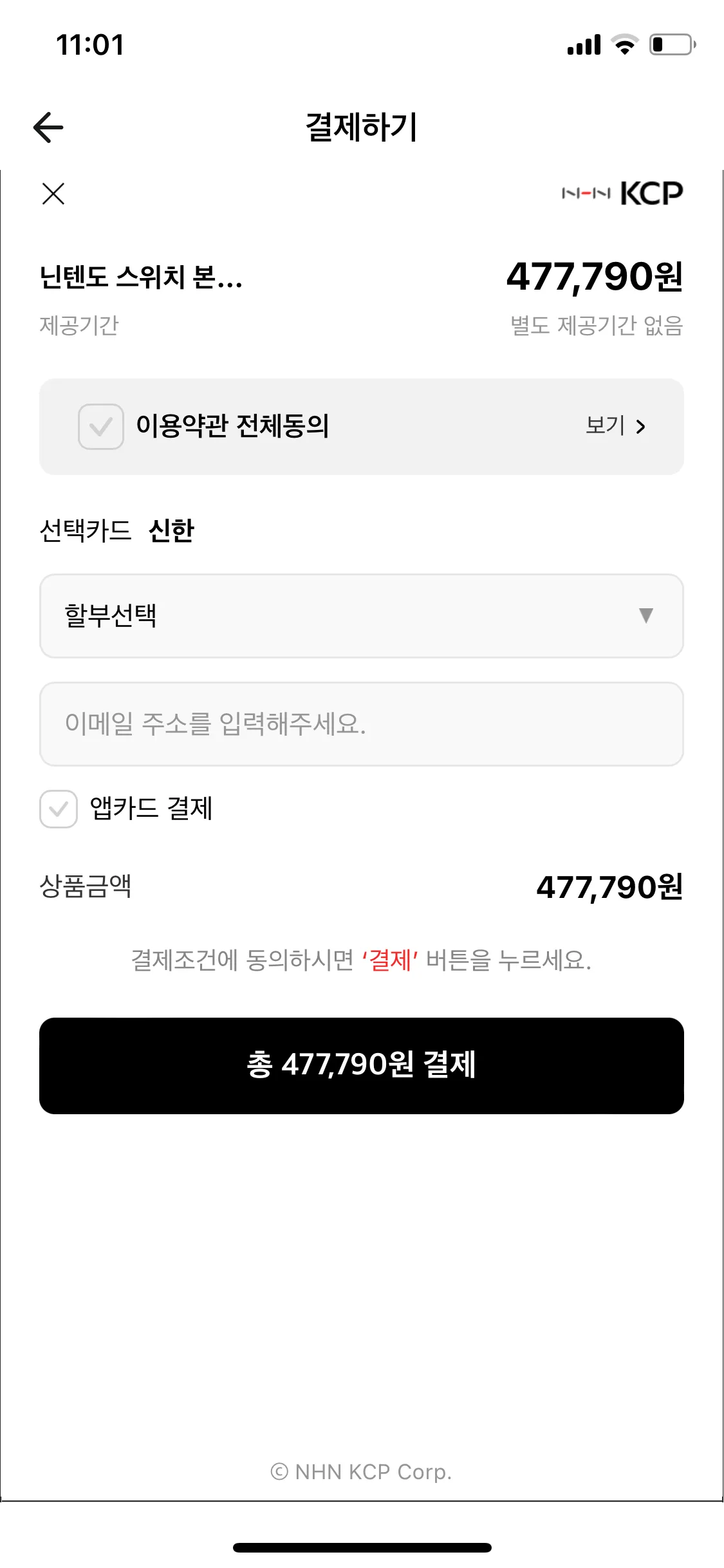
Task: Tap the NHN KCP Corp. copyright footer
Action: [x=362, y=1472]
